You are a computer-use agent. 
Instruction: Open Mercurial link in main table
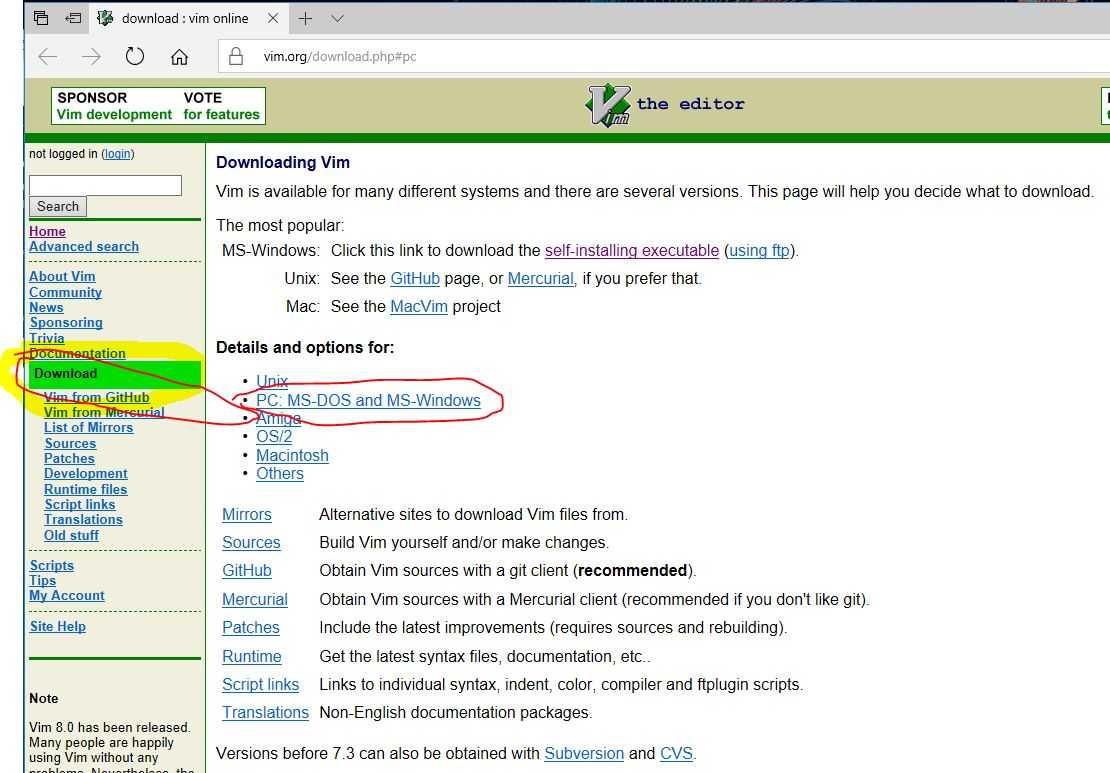tap(255, 600)
